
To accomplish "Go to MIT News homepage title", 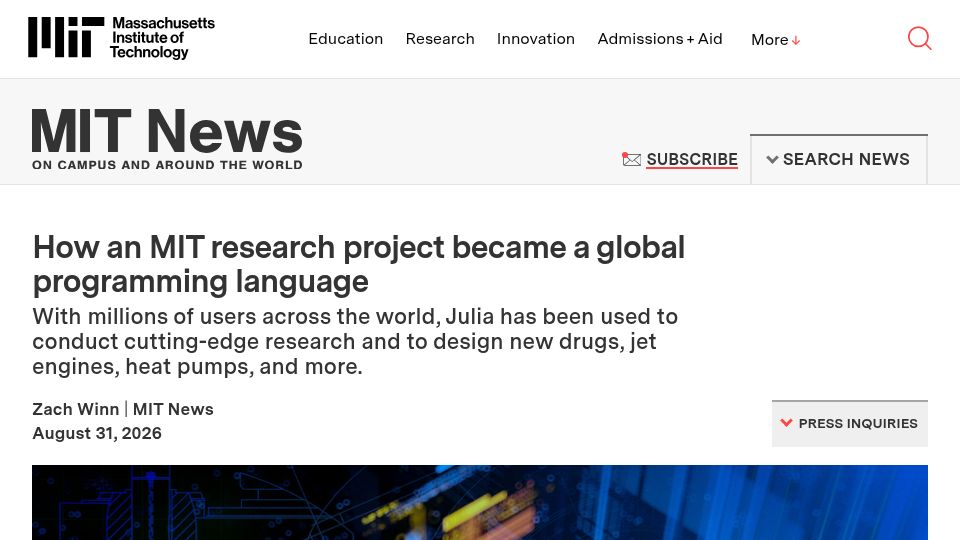I will coord(167,130).
